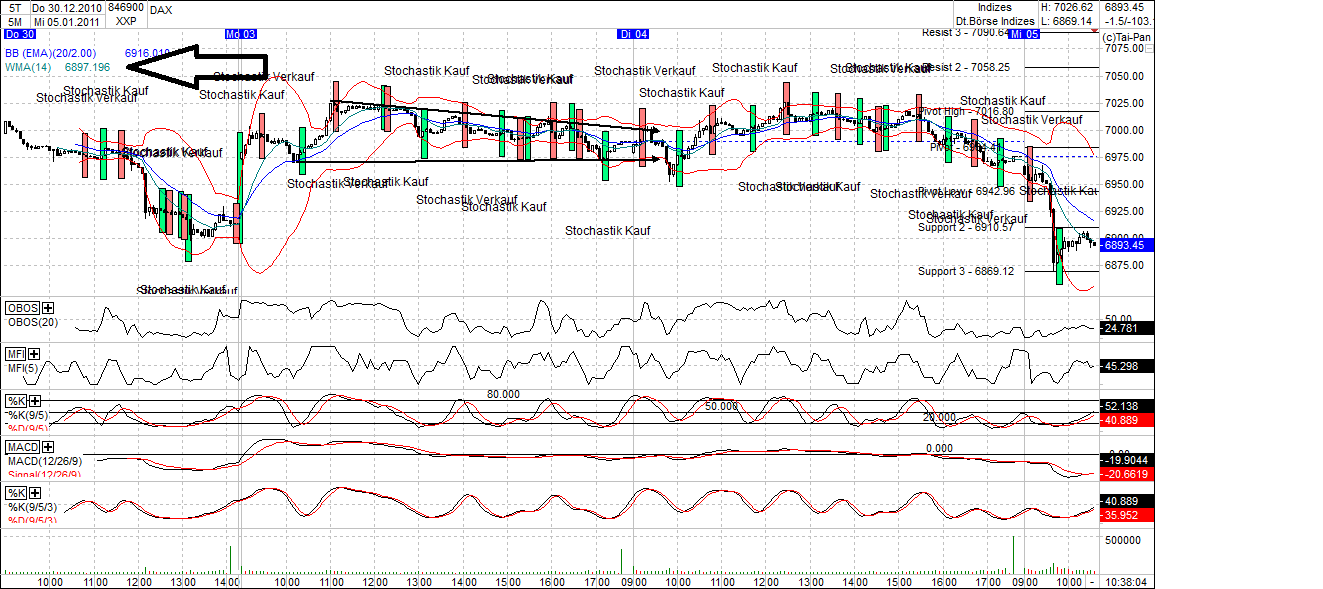This screenshot has height=589, width=1323.
Task: Click the OBOS panel label box
Action: pyautogui.click(x=22, y=309)
